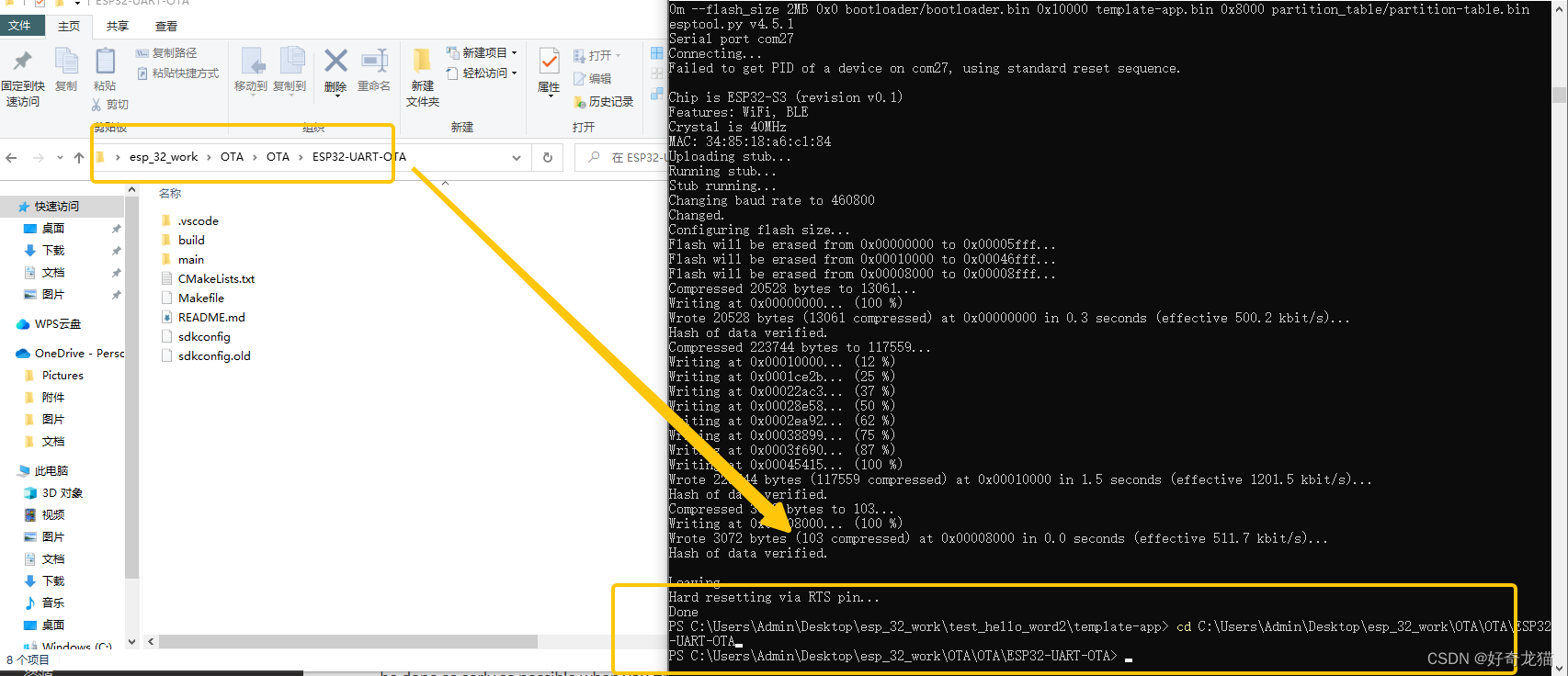Open Videos (视频) under This PC
The width and height of the screenshot is (1568, 676).
coord(53,515)
